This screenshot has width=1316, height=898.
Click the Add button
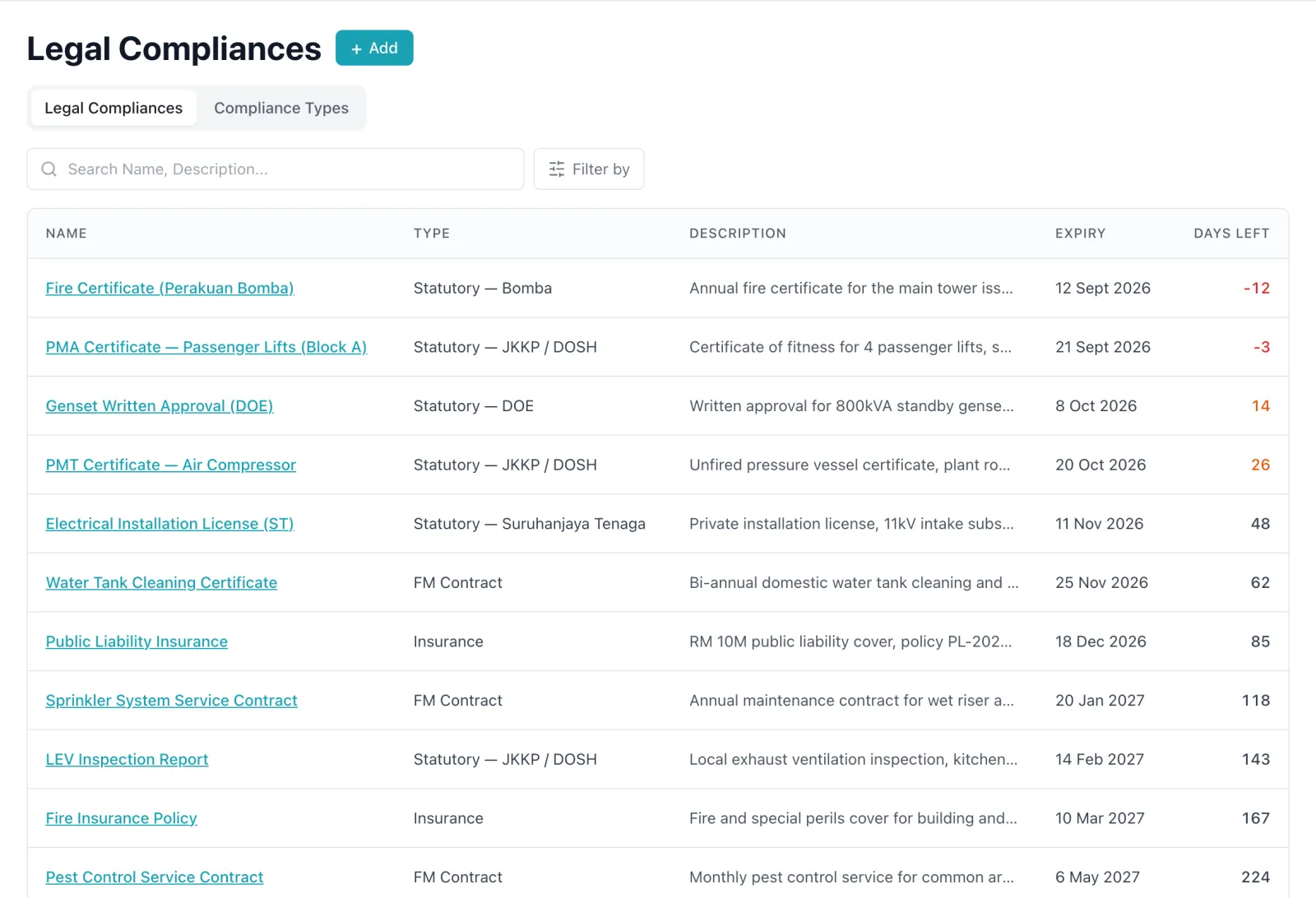tap(374, 48)
